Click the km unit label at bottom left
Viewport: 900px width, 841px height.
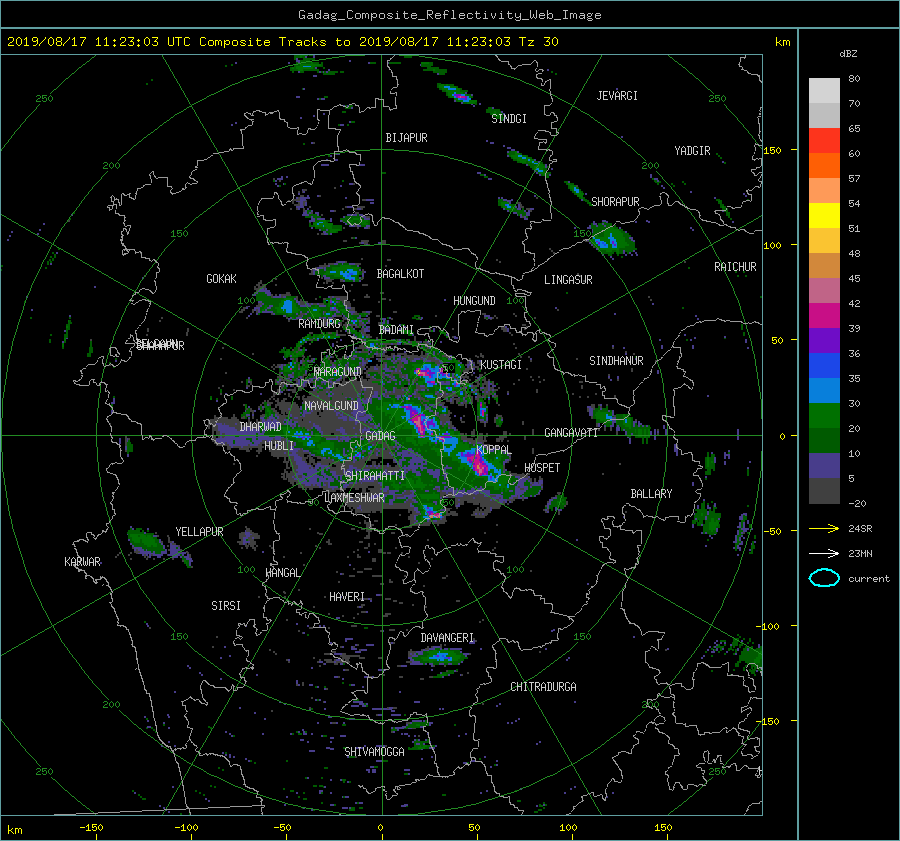(14, 830)
